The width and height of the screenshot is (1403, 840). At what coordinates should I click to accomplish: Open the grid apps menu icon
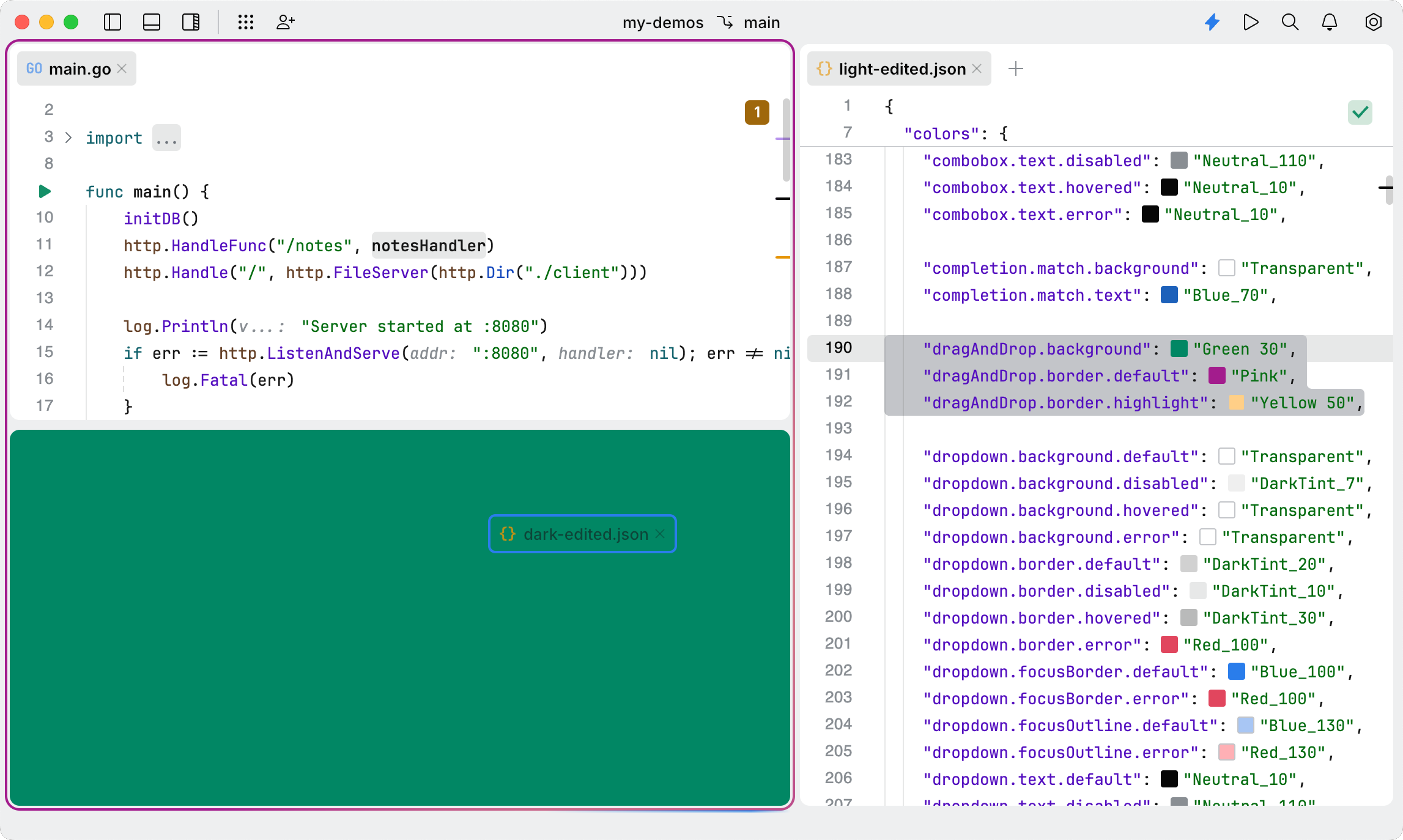pyautogui.click(x=246, y=23)
